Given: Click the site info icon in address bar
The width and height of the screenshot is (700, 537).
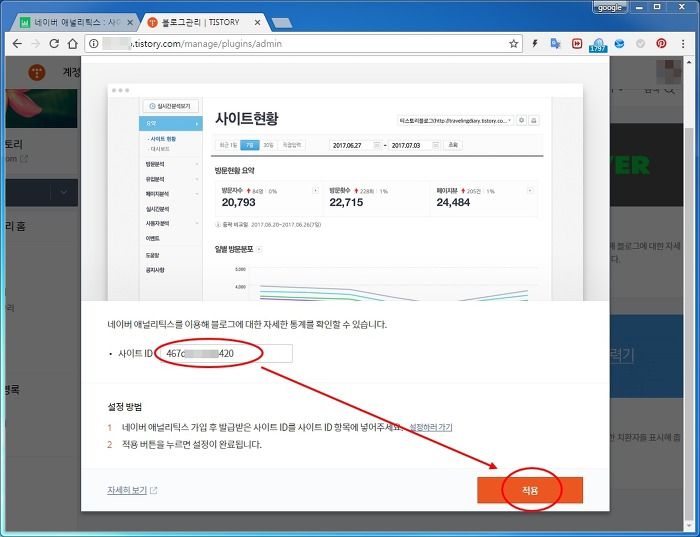Looking at the screenshot, I should click(x=93, y=44).
